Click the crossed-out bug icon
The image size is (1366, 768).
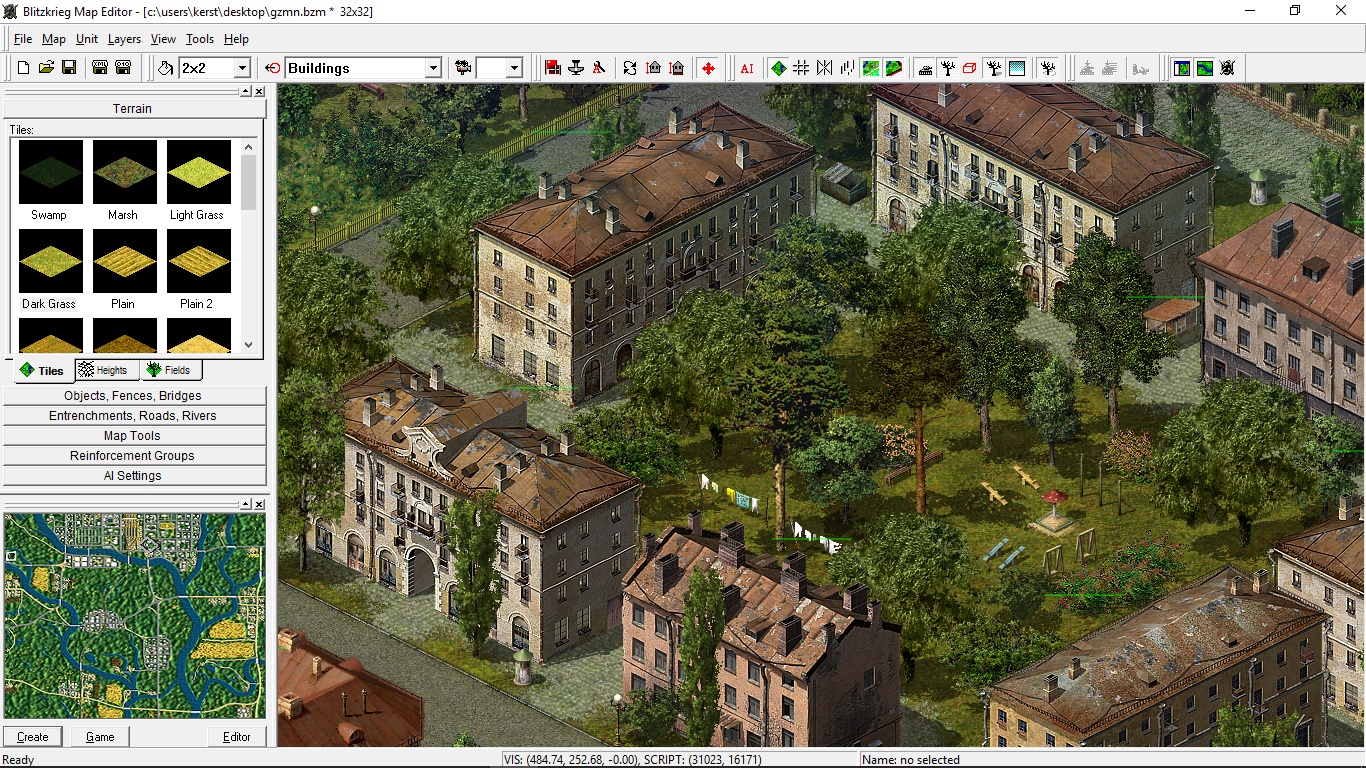[x=1228, y=68]
